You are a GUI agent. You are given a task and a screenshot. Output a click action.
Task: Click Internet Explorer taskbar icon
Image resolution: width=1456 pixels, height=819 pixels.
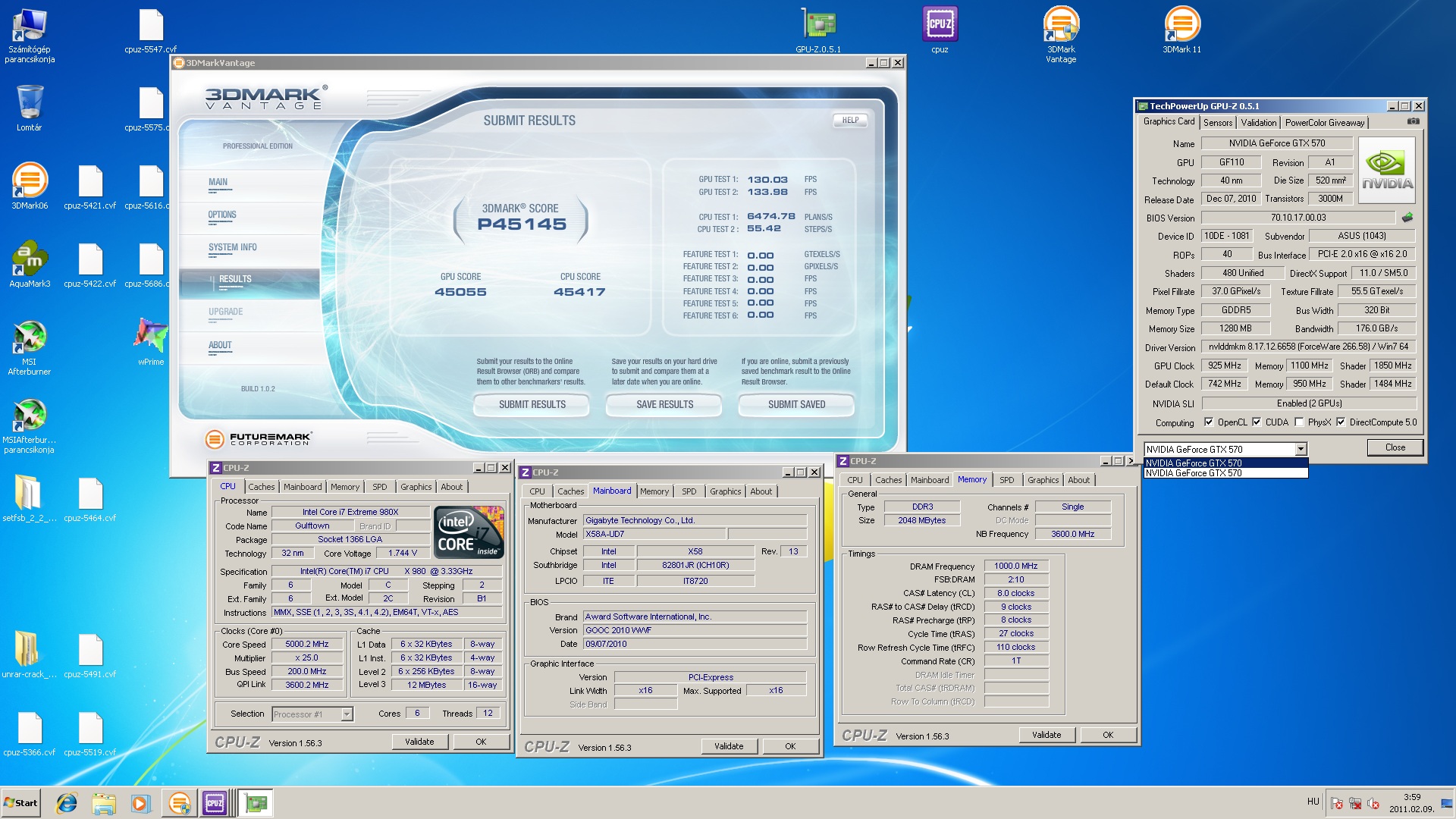pos(67,803)
